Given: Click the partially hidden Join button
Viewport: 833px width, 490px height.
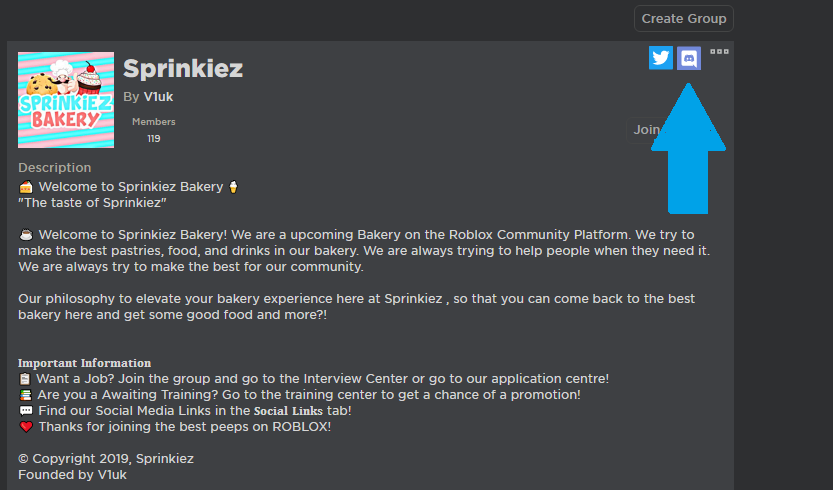Looking at the screenshot, I should click(x=647, y=129).
